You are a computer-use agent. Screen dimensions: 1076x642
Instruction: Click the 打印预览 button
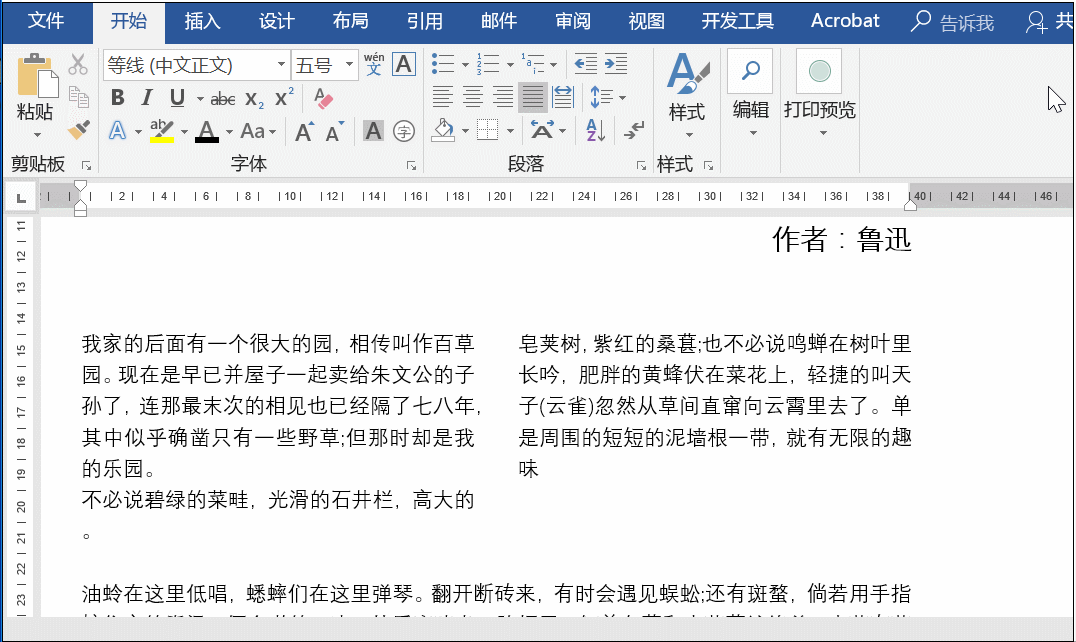[819, 95]
